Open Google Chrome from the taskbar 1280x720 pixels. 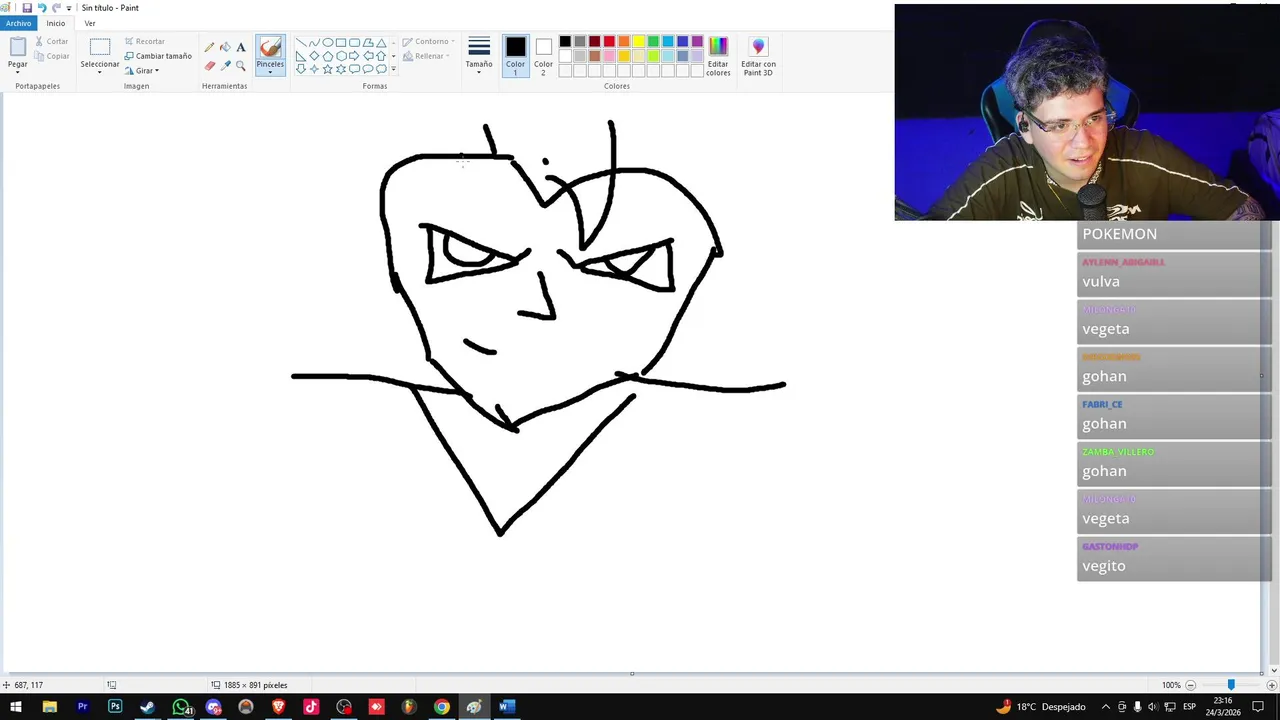pos(441,707)
